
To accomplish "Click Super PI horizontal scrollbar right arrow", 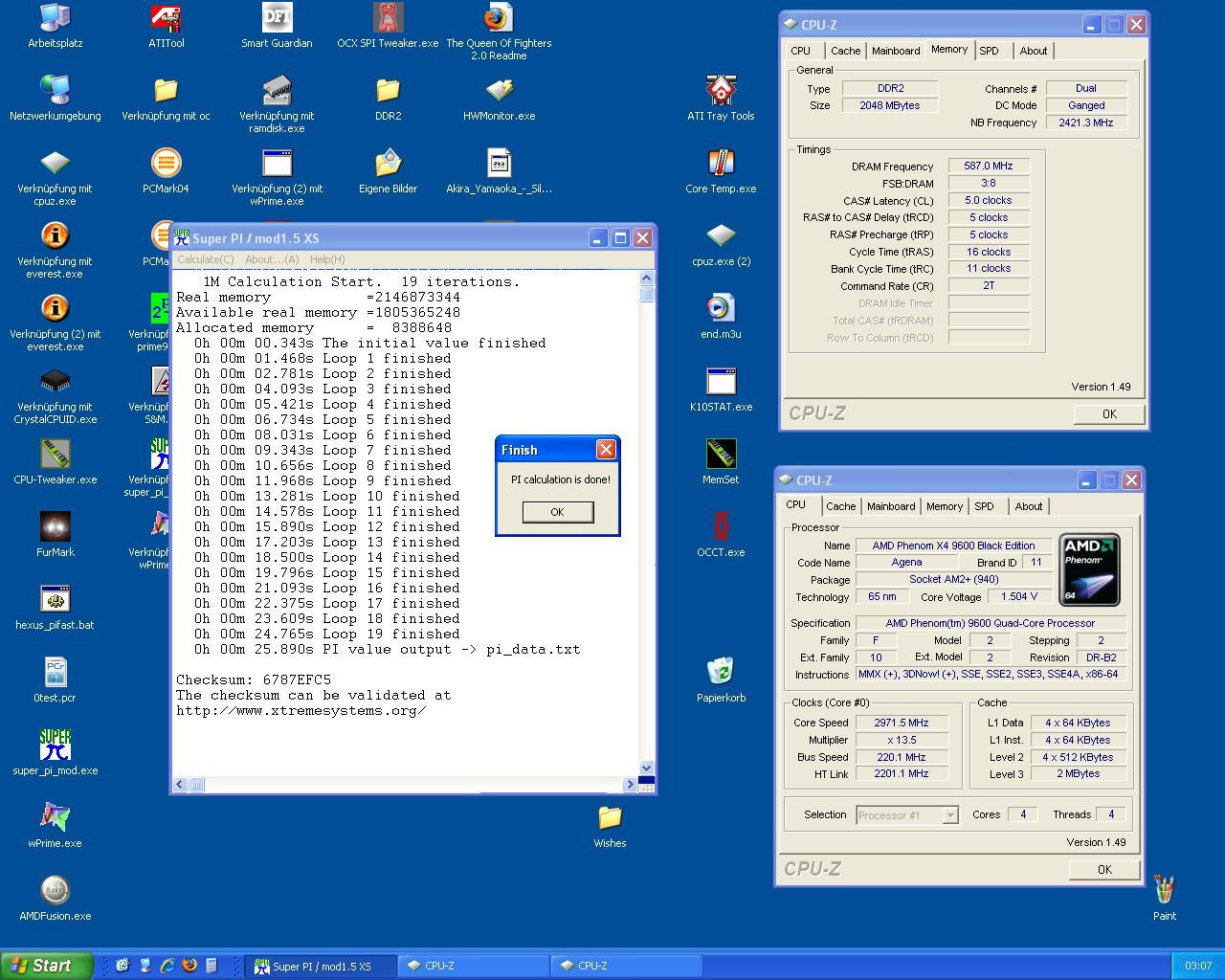I will [x=630, y=785].
